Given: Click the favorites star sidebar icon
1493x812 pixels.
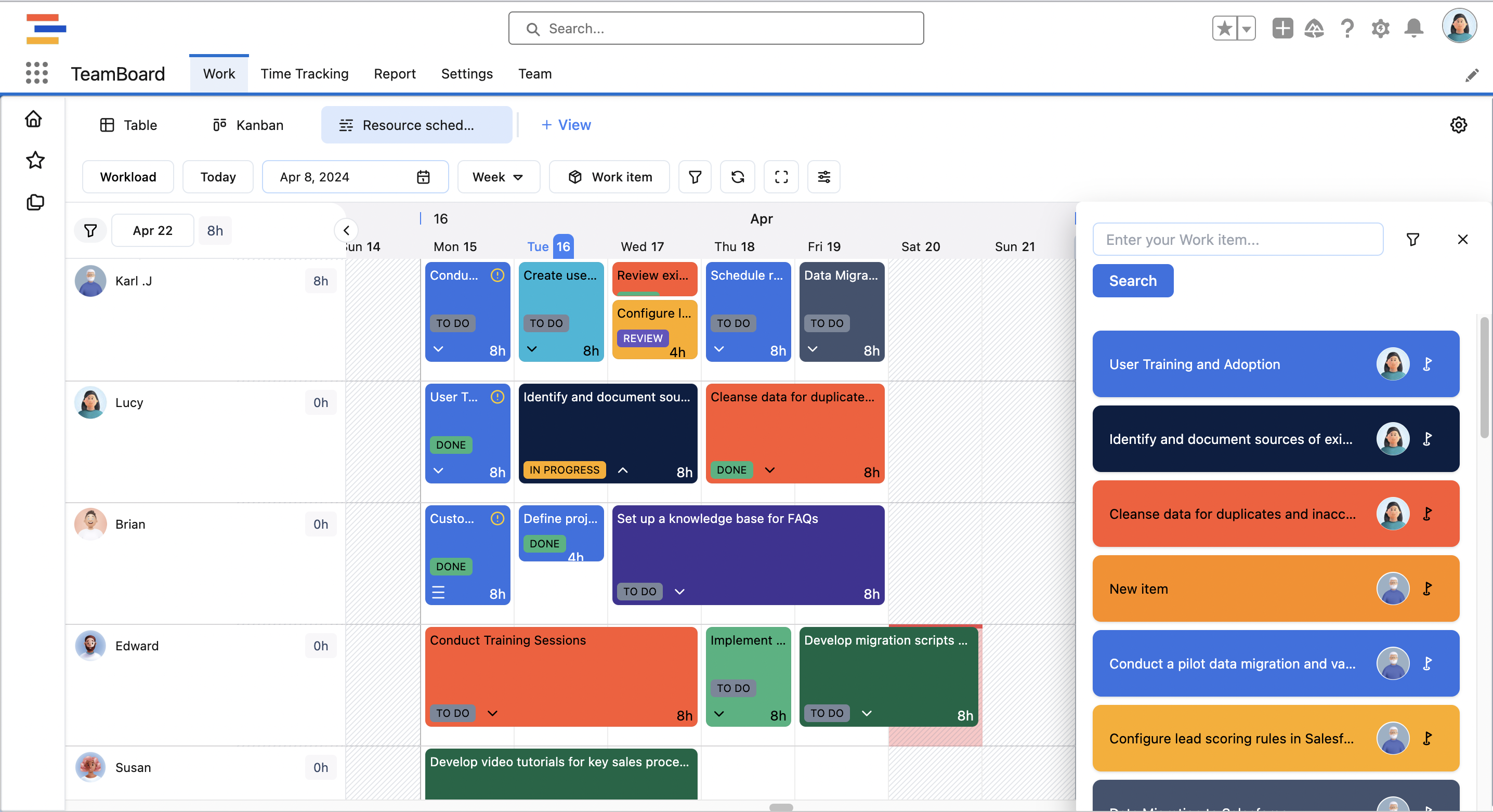Looking at the screenshot, I should click(35, 160).
